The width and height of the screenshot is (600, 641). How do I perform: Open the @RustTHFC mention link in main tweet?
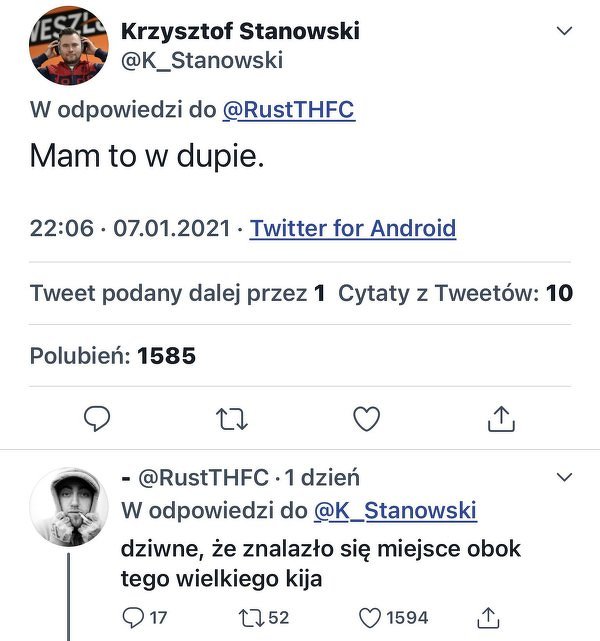pyautogui.click(x=288, y=110)
